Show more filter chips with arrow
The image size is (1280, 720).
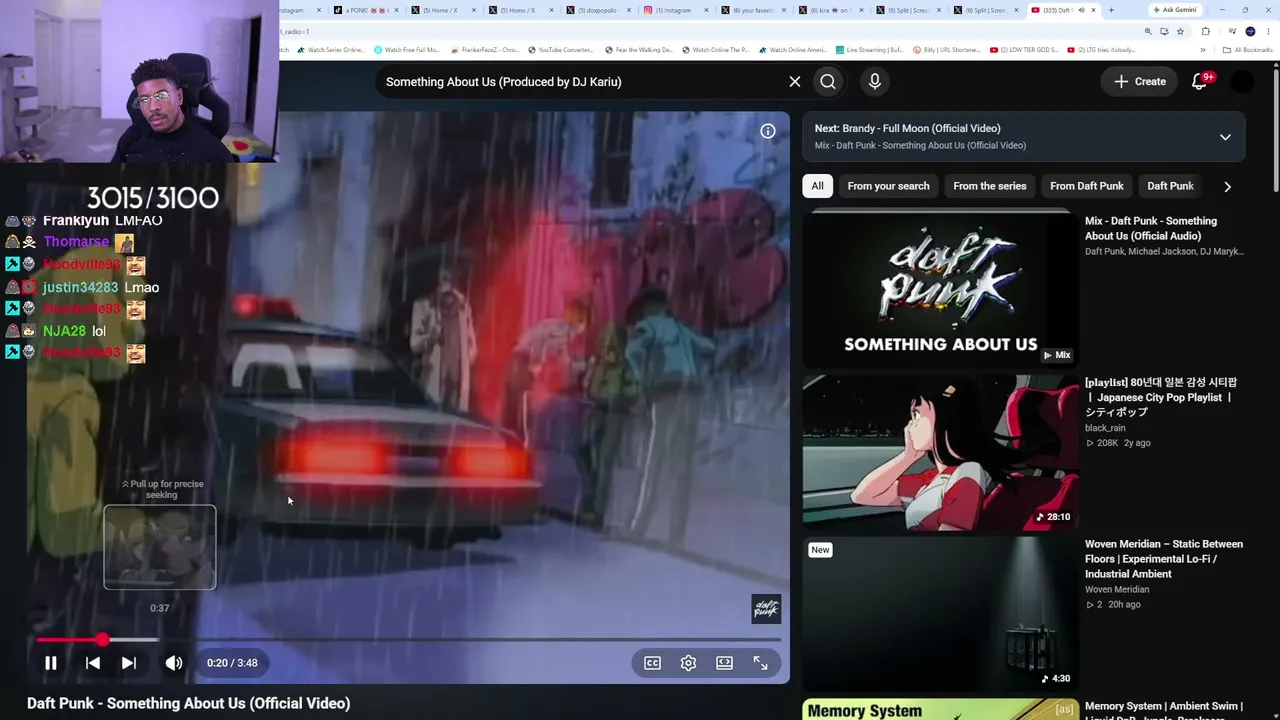click(1228, 186)
